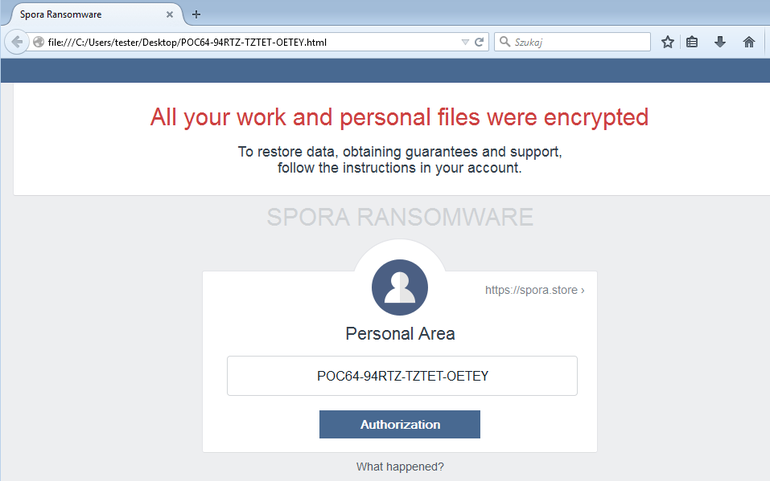Reload the page with the refresh icon
Screen dimensions: 770x481
(x=479, y=42)
